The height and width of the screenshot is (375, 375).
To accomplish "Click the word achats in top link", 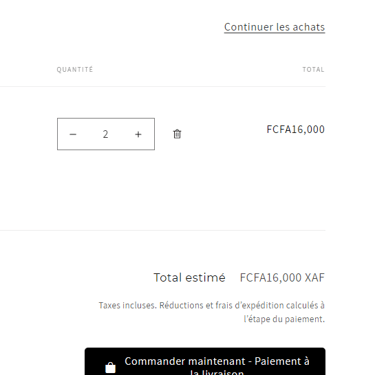I will pos(309,27).
